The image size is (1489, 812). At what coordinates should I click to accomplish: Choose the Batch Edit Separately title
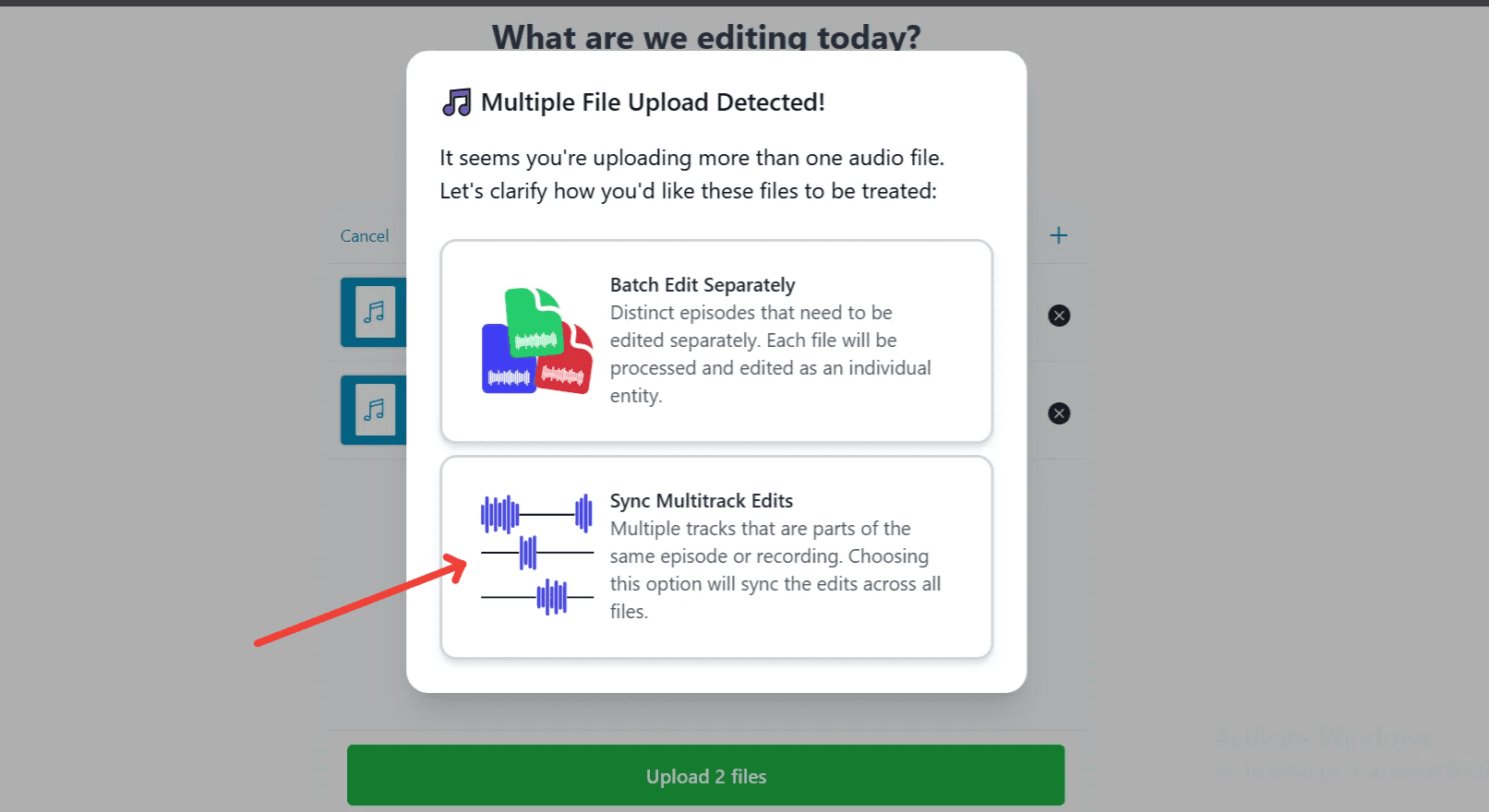tap(702, 285)
